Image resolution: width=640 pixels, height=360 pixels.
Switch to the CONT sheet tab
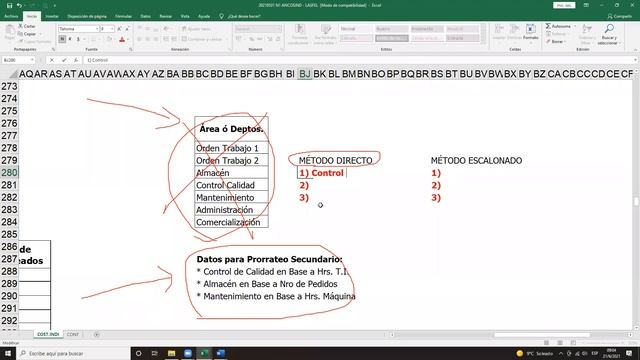tap(73, 334)
